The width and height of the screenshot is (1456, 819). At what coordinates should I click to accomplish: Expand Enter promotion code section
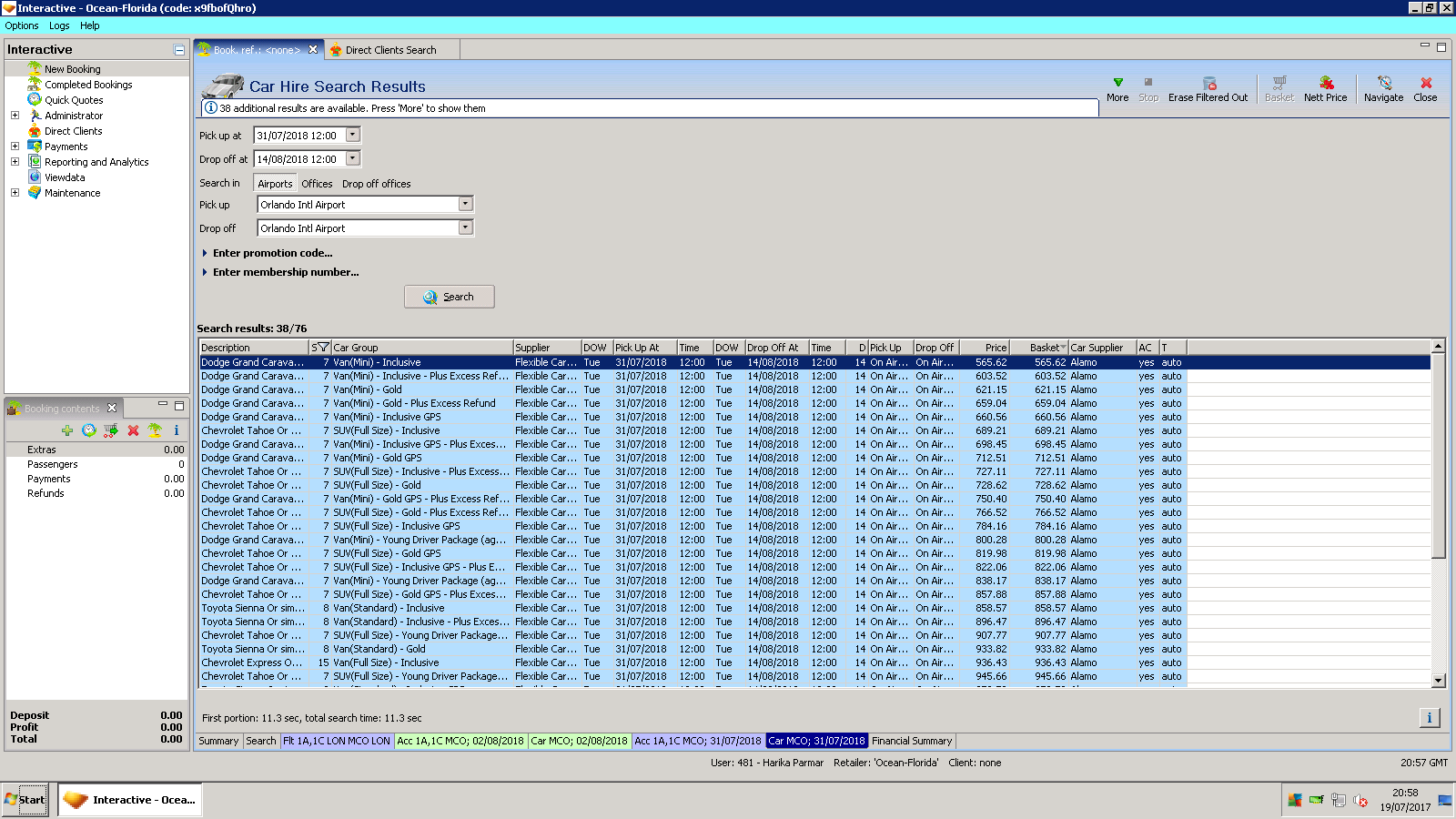click(x=272, y=253)
